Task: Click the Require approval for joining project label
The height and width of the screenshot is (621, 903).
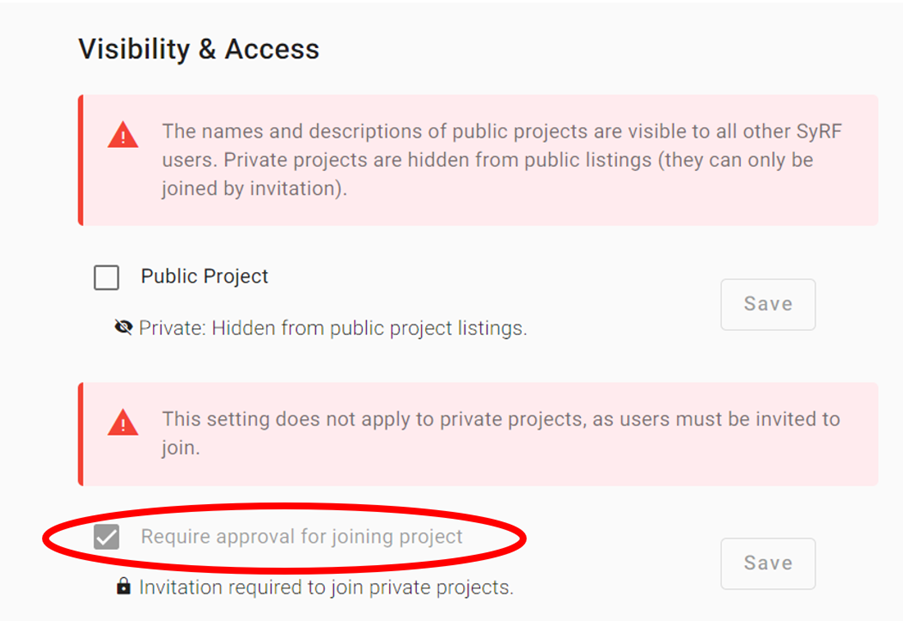Action: (301, 536)
